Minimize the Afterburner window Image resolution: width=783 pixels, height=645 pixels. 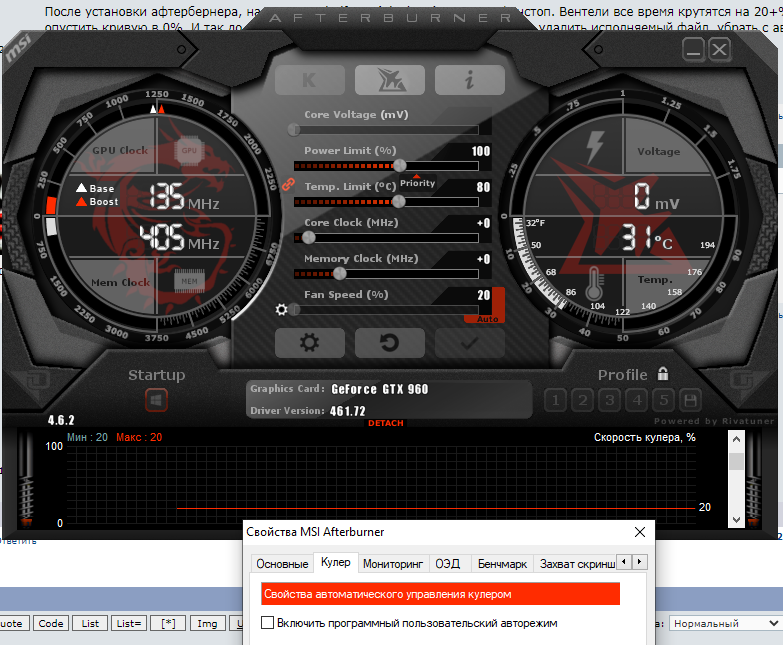[693, 49]
